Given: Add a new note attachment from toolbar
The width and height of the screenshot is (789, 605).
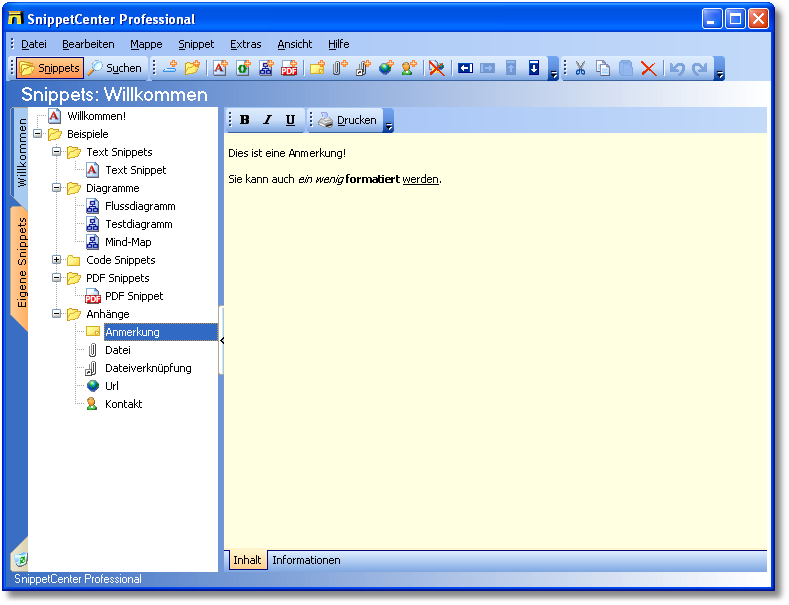Looking at the screenshot, I should tap(317, 67).
